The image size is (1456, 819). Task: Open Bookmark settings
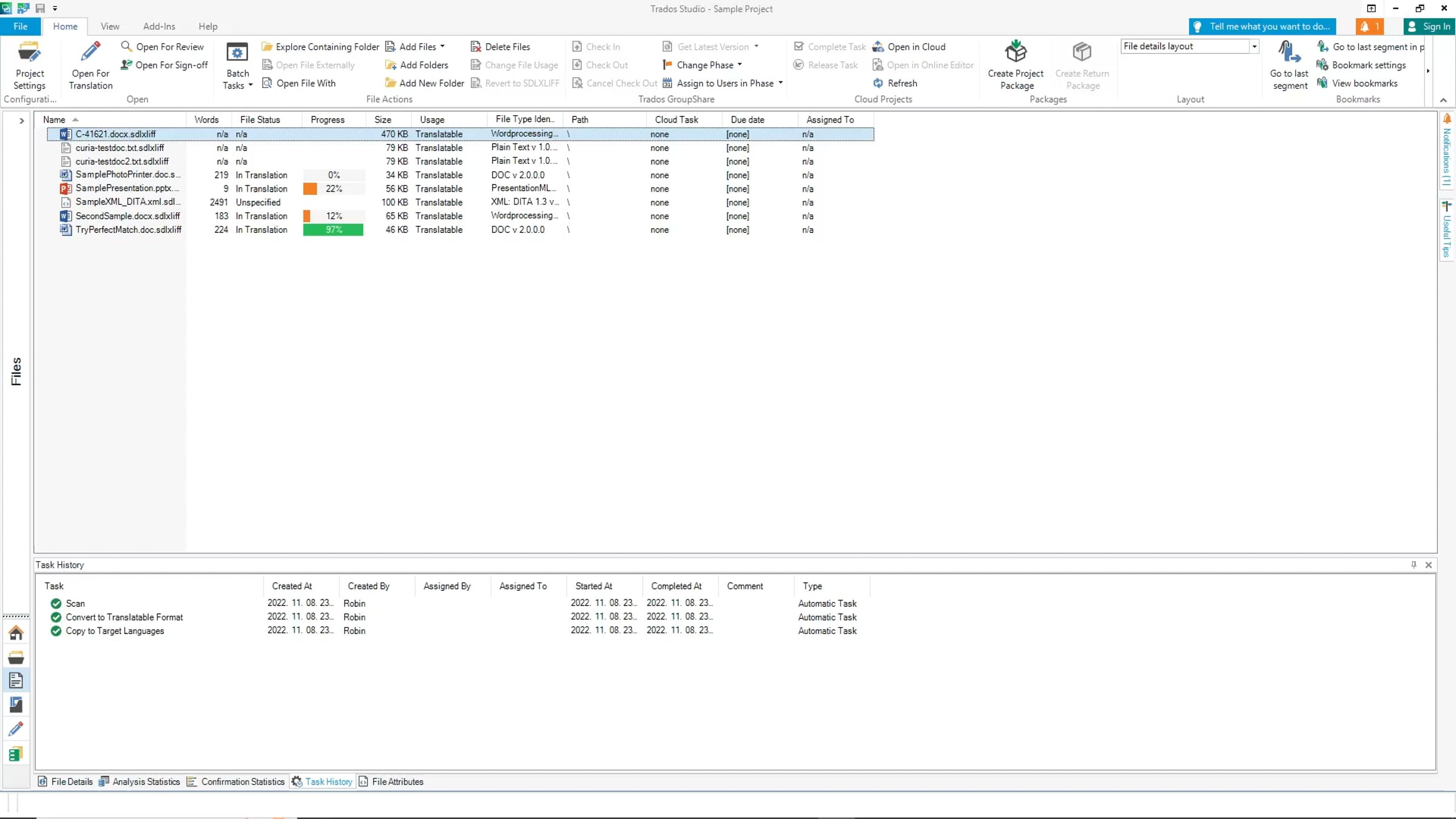pos(1361,65)
